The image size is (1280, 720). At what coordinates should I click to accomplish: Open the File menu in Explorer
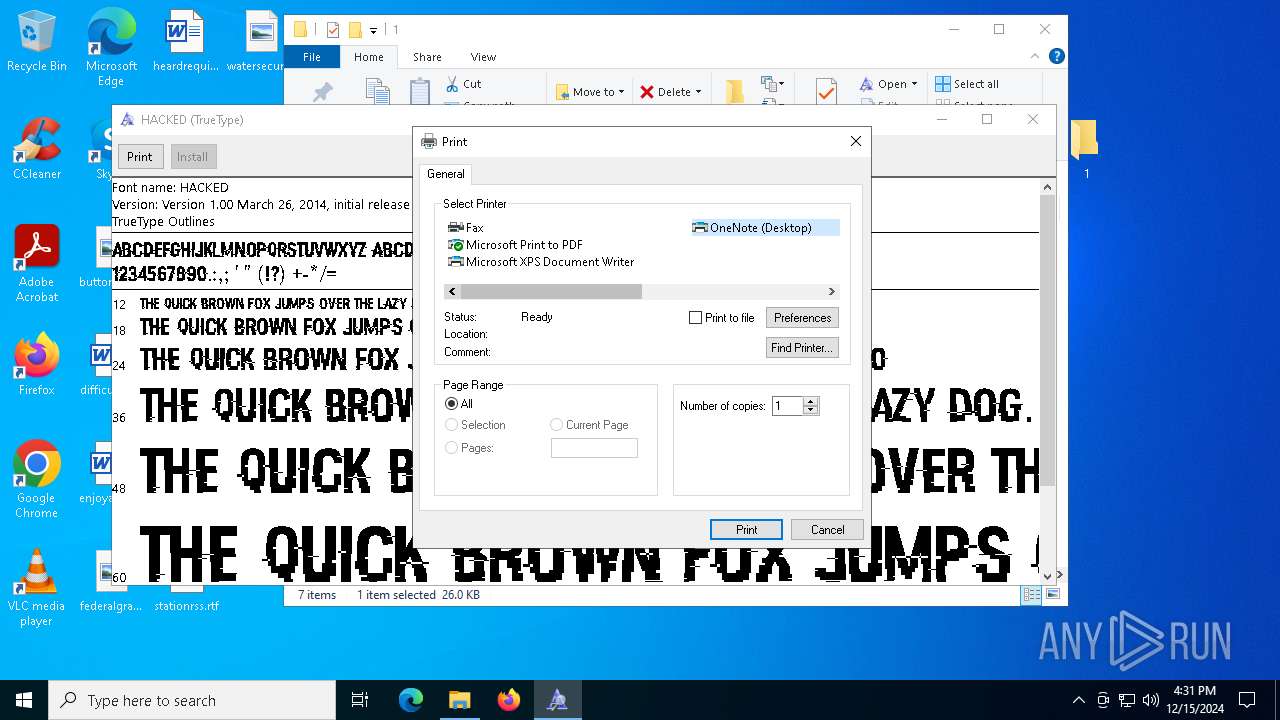[x=312, y=57]
